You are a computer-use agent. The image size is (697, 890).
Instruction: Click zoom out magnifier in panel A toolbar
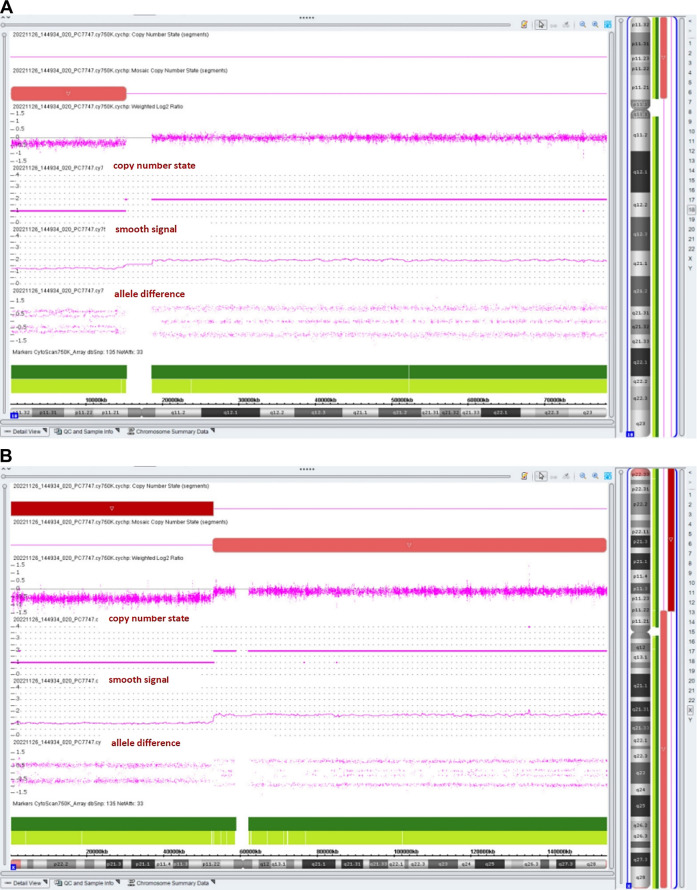click(583, 24)
